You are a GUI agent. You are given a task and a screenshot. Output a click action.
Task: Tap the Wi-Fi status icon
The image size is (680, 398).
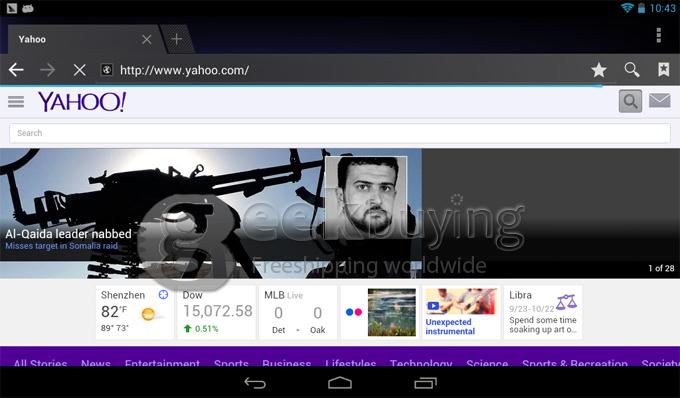[627, 8]
